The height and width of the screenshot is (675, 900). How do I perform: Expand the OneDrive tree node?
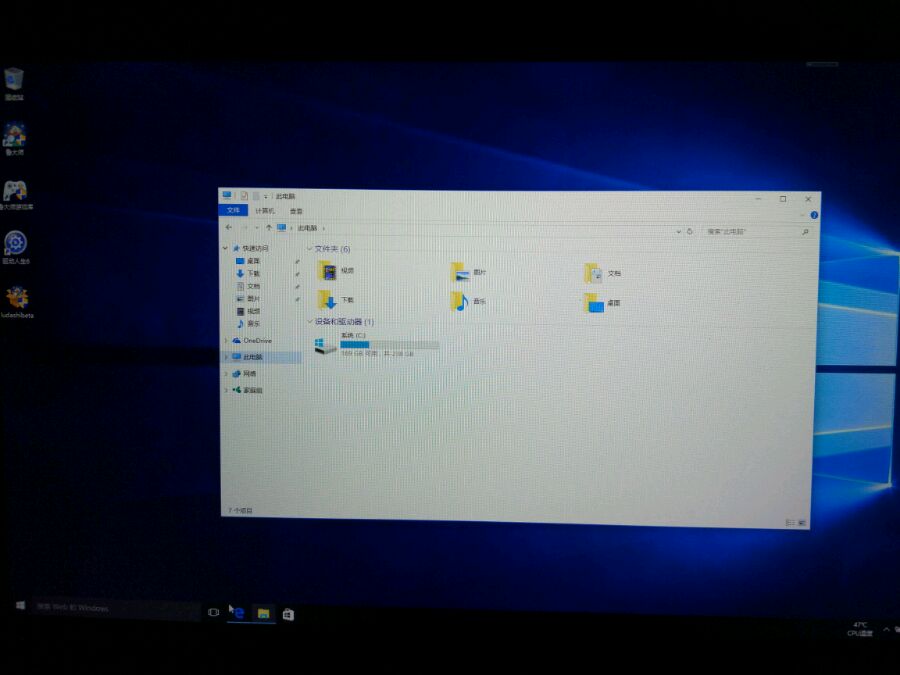226,340
